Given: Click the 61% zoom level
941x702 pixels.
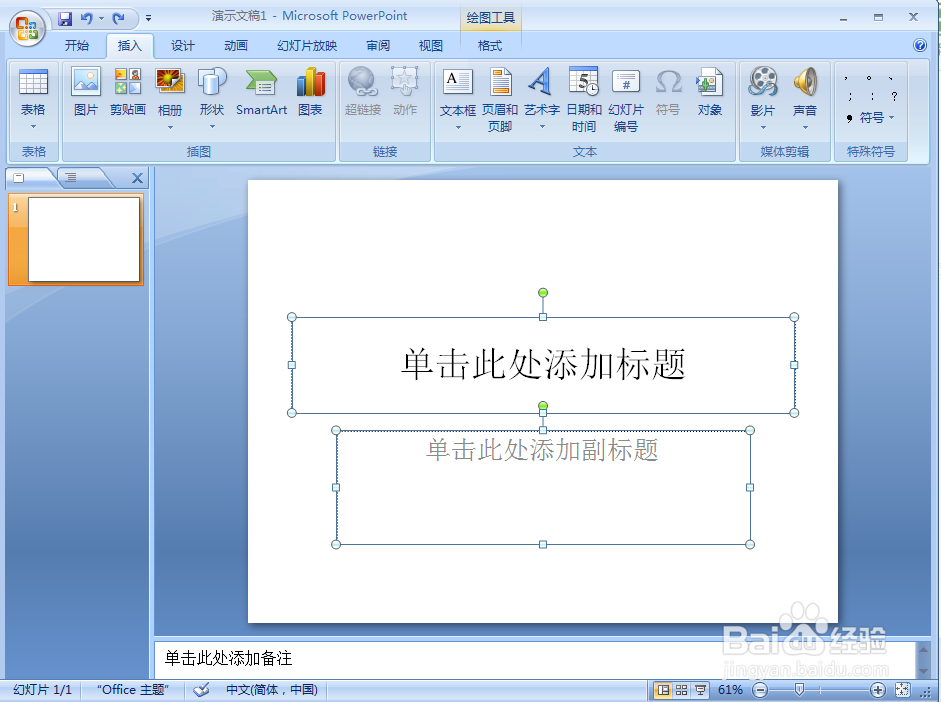Looking at the screenshot, I should point(730,690).
